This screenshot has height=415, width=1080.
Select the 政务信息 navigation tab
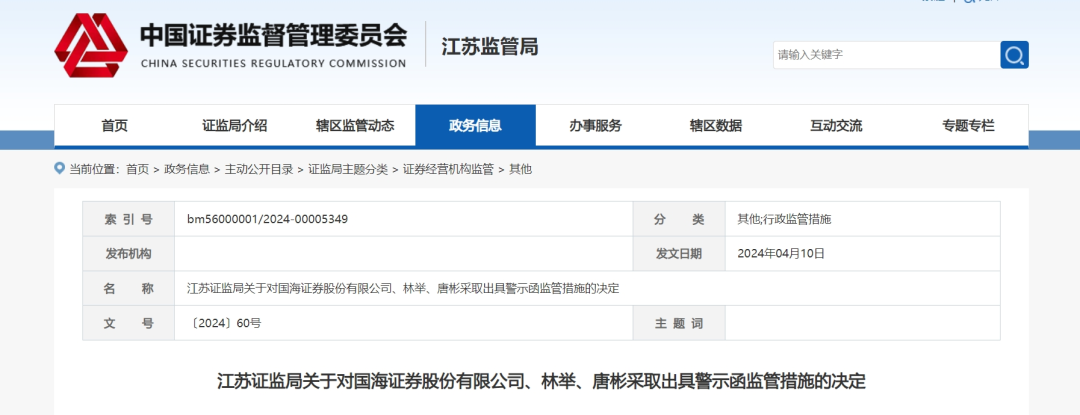click(475, 125)
